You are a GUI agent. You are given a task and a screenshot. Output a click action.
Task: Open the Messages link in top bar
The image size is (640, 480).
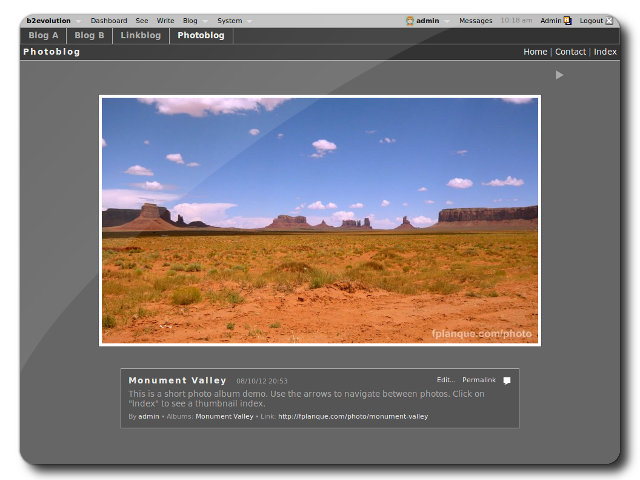click(475, 20)
